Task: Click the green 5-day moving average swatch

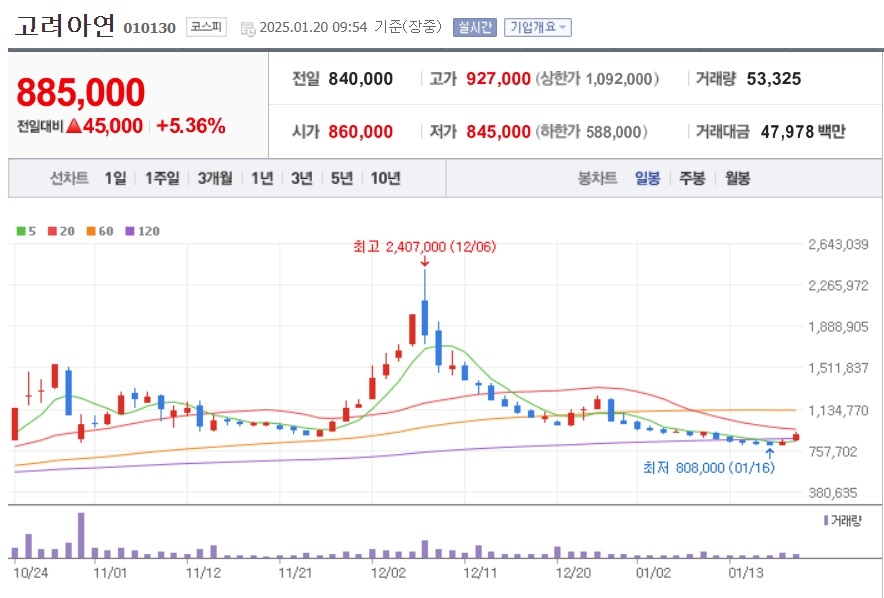Action: pyautogui.click(x=21, y=231)
